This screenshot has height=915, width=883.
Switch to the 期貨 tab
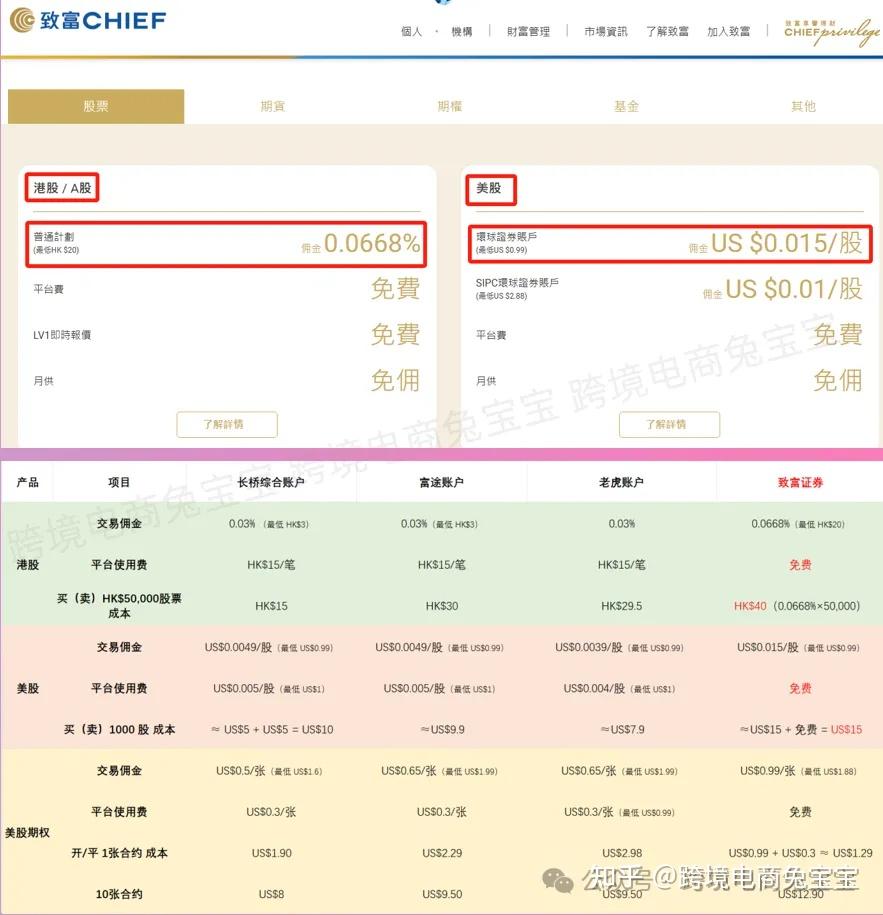pyautogui.click(x=272, y=105)
